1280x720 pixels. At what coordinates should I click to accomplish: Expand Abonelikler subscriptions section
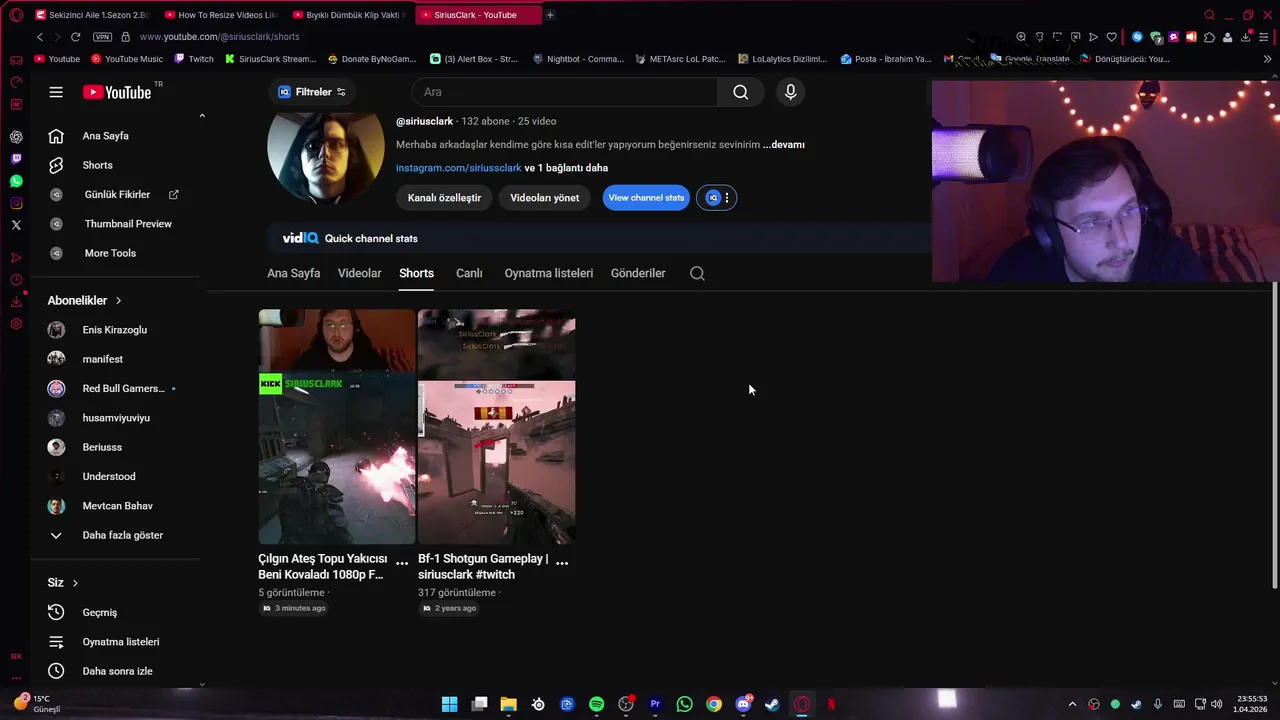click(85, 300)
